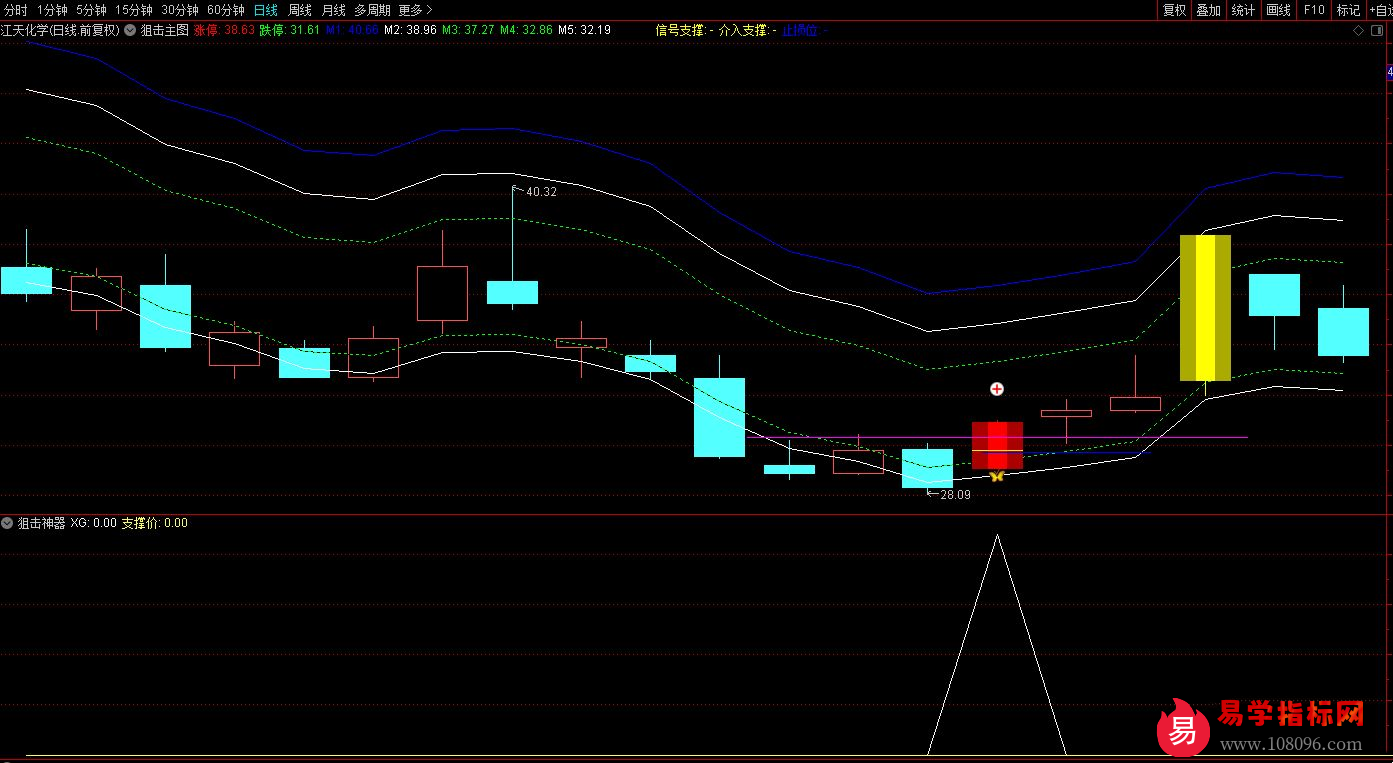Click the red plus marker above red candle
This screenshot has height=763, width=1393.
(997, 389)
